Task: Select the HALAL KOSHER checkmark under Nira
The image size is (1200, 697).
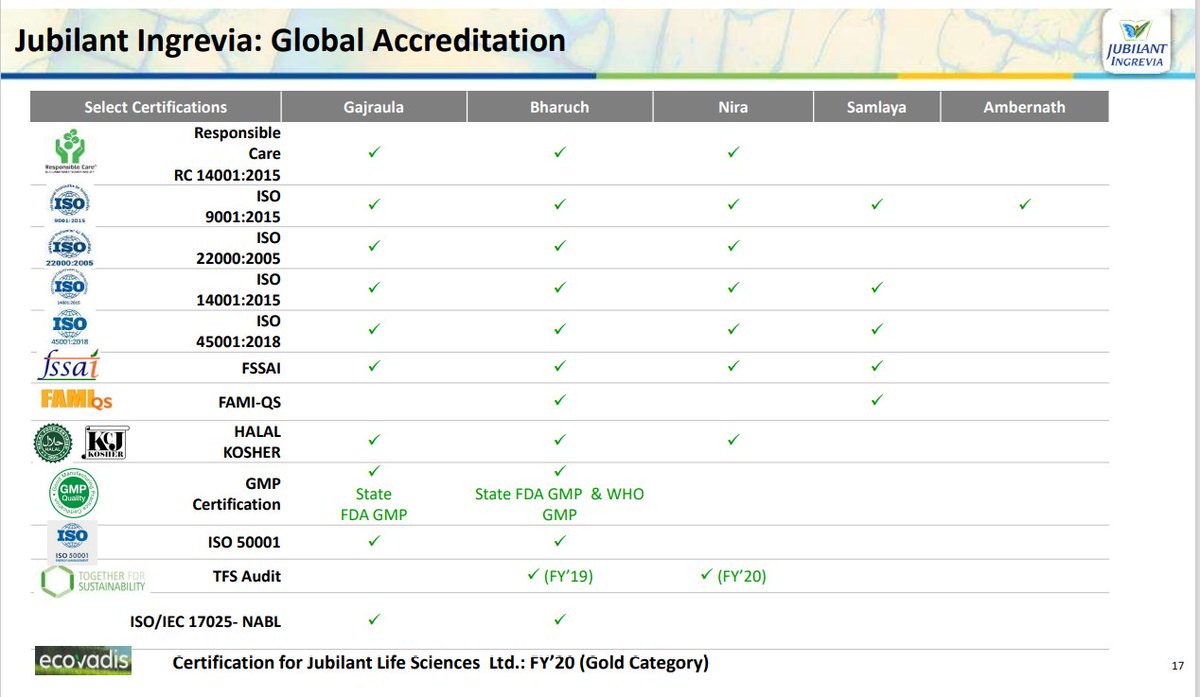Action: tap(733, 439)
